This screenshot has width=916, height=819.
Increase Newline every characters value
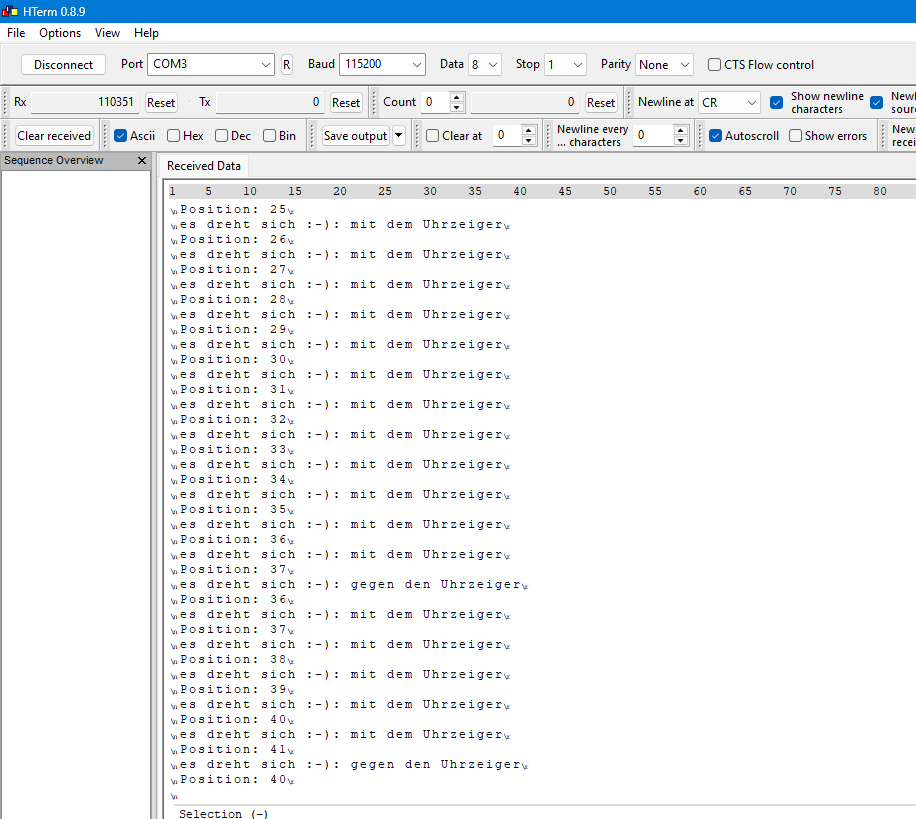pos(681,130)
